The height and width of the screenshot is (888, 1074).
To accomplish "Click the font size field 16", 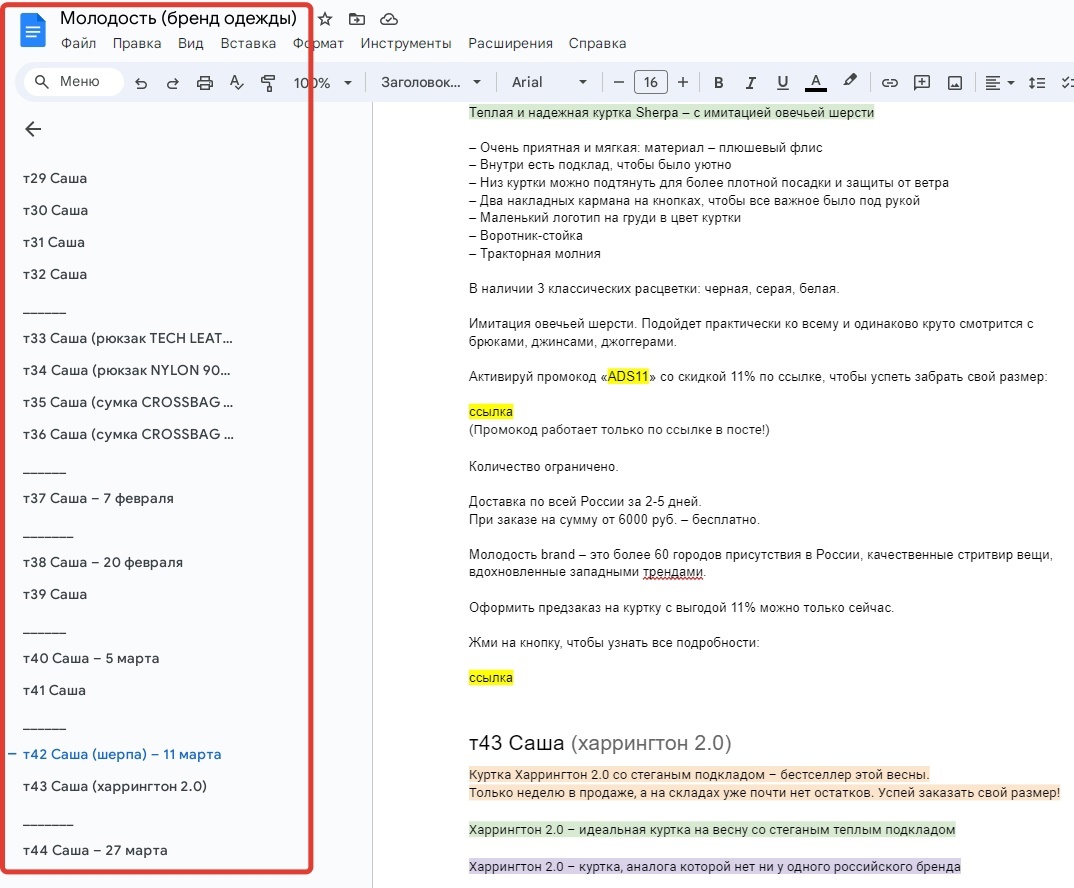I will coord(651,82).
